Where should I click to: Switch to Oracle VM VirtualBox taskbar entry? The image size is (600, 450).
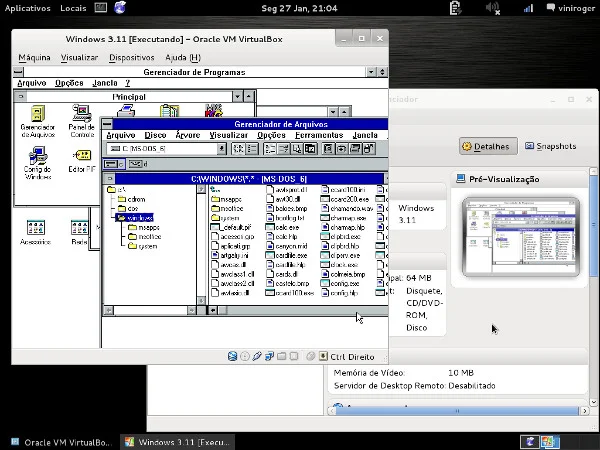(x=61, y=442)
